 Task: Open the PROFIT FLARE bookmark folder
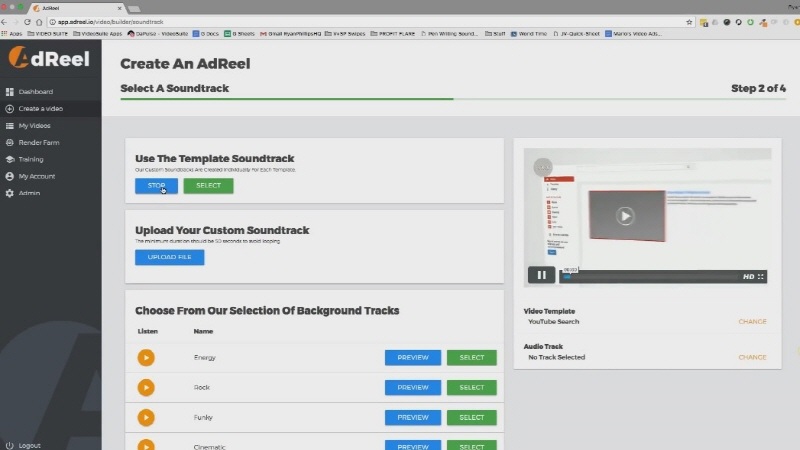392,34
